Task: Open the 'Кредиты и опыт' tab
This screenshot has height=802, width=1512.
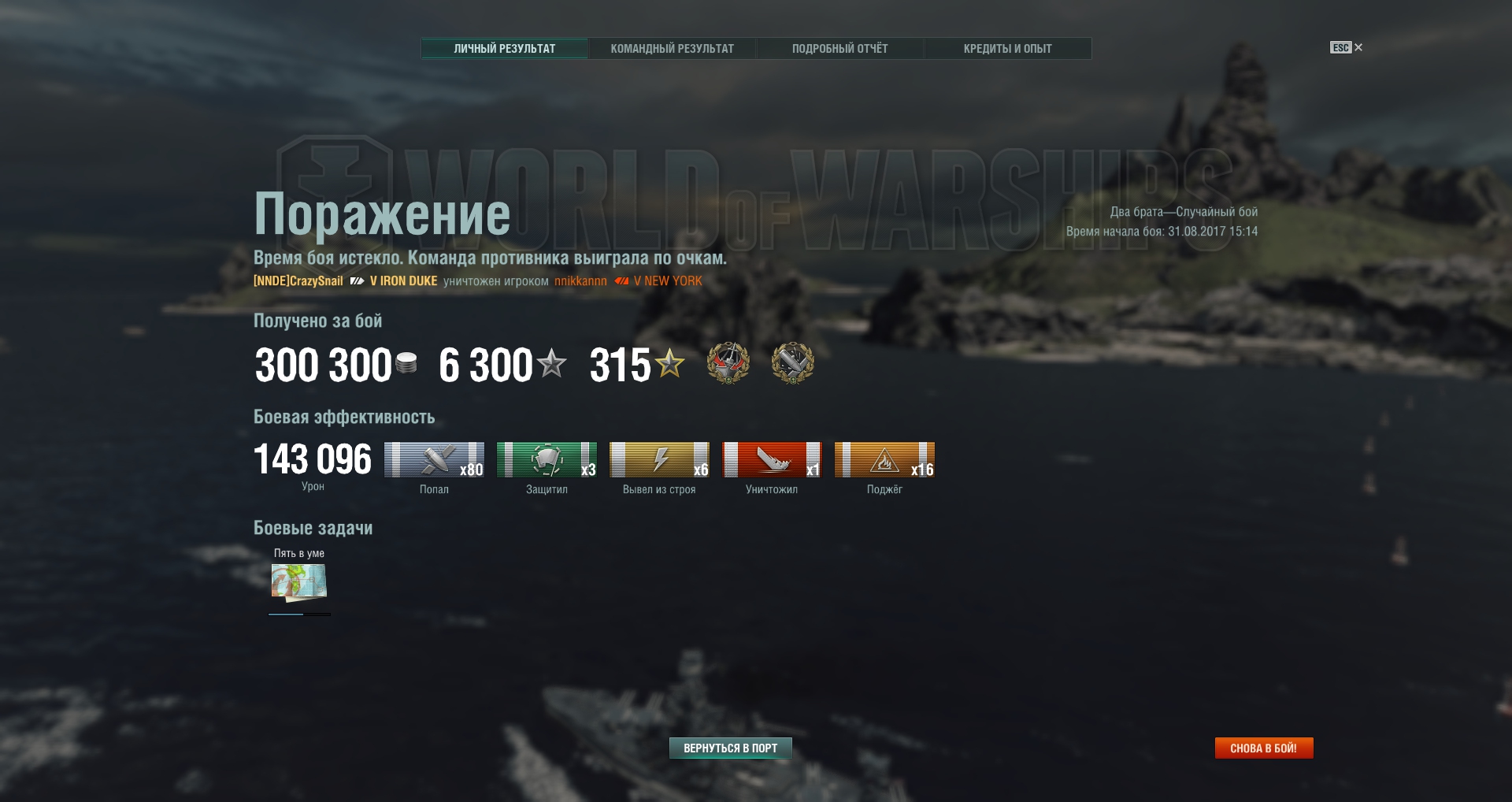Action: pyautogui.click(x=1008, y=49)
